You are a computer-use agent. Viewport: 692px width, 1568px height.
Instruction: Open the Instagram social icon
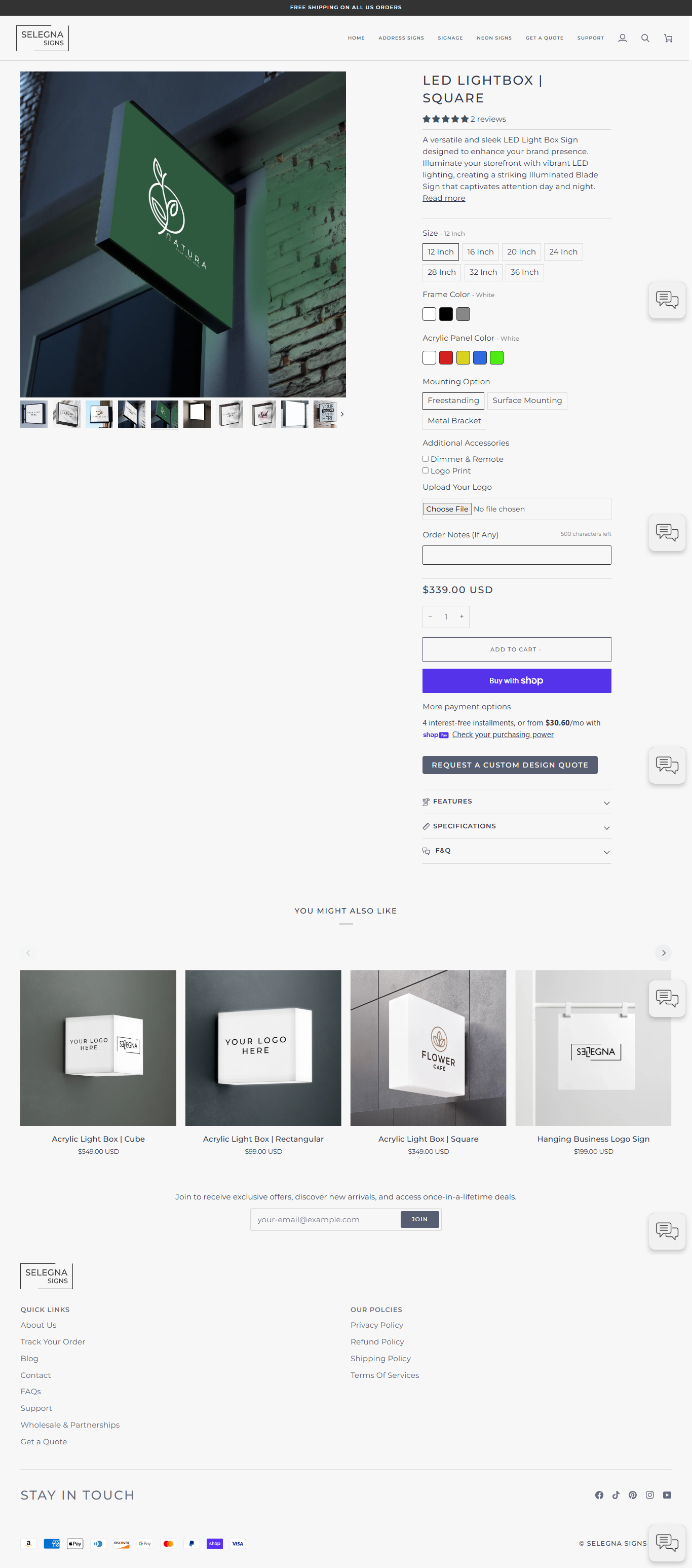click(650, 1495)
